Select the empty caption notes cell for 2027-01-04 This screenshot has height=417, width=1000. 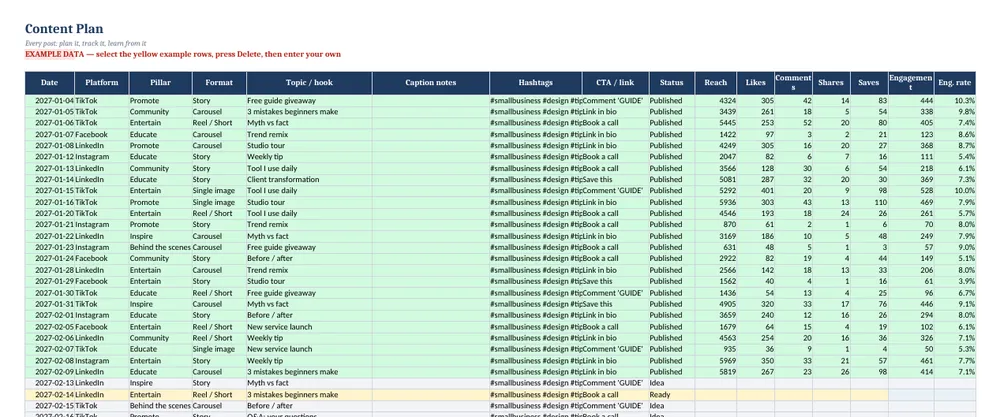click(430, 101)
